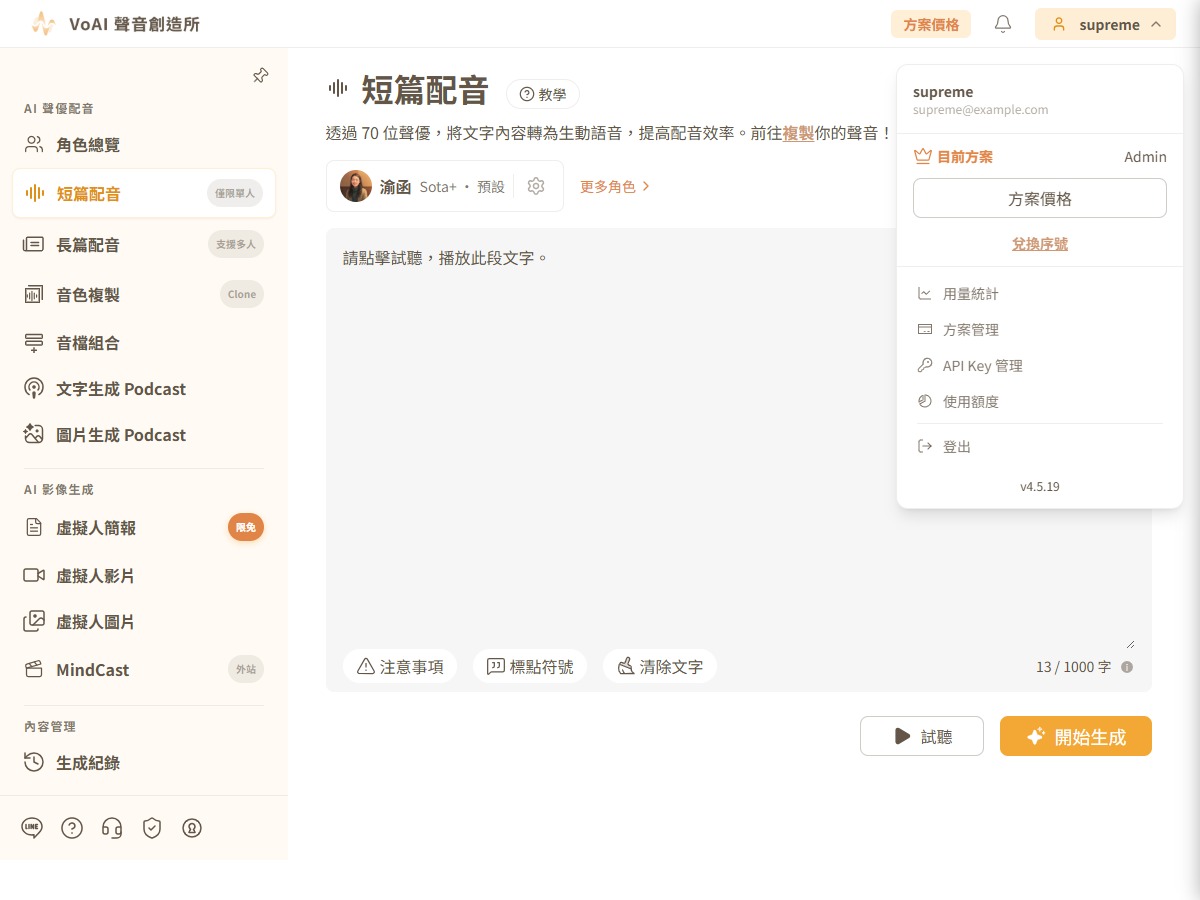Open the help question mark icon
This screenshot has height=900, width=1200.
click(x=72, y=827)
